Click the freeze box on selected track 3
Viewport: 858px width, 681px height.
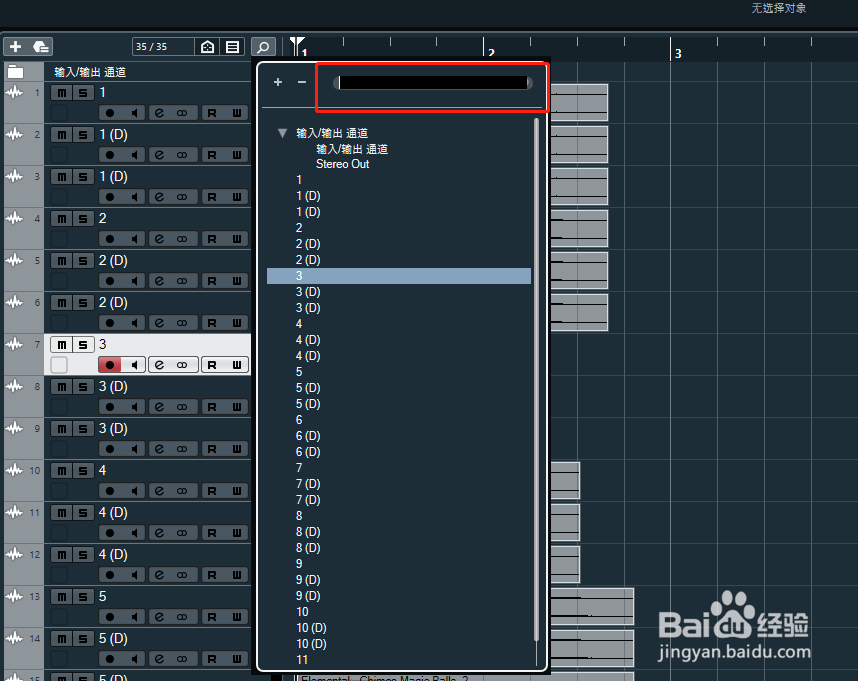click(x=59, y=365)
